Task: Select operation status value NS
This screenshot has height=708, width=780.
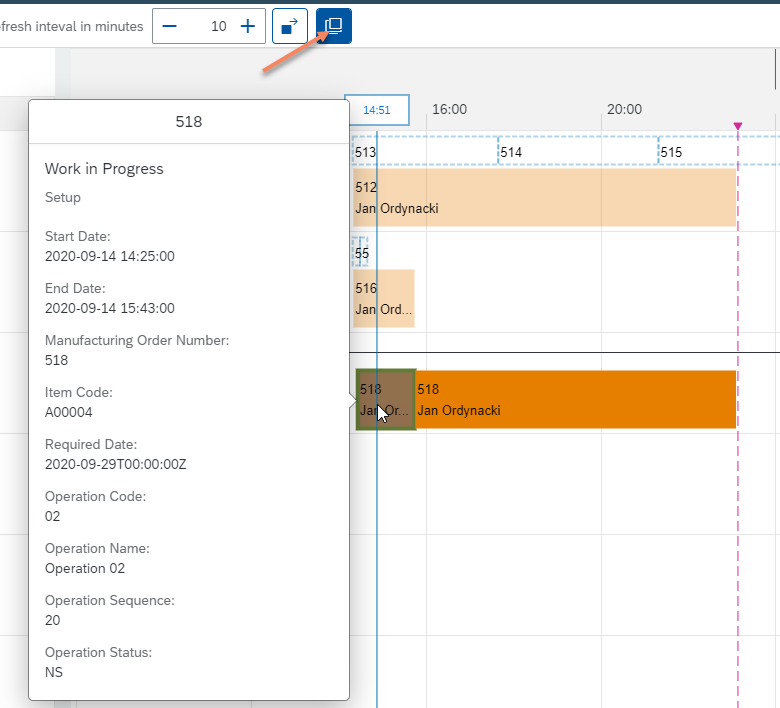Action: pyautogui.click(x=54, y=672)
